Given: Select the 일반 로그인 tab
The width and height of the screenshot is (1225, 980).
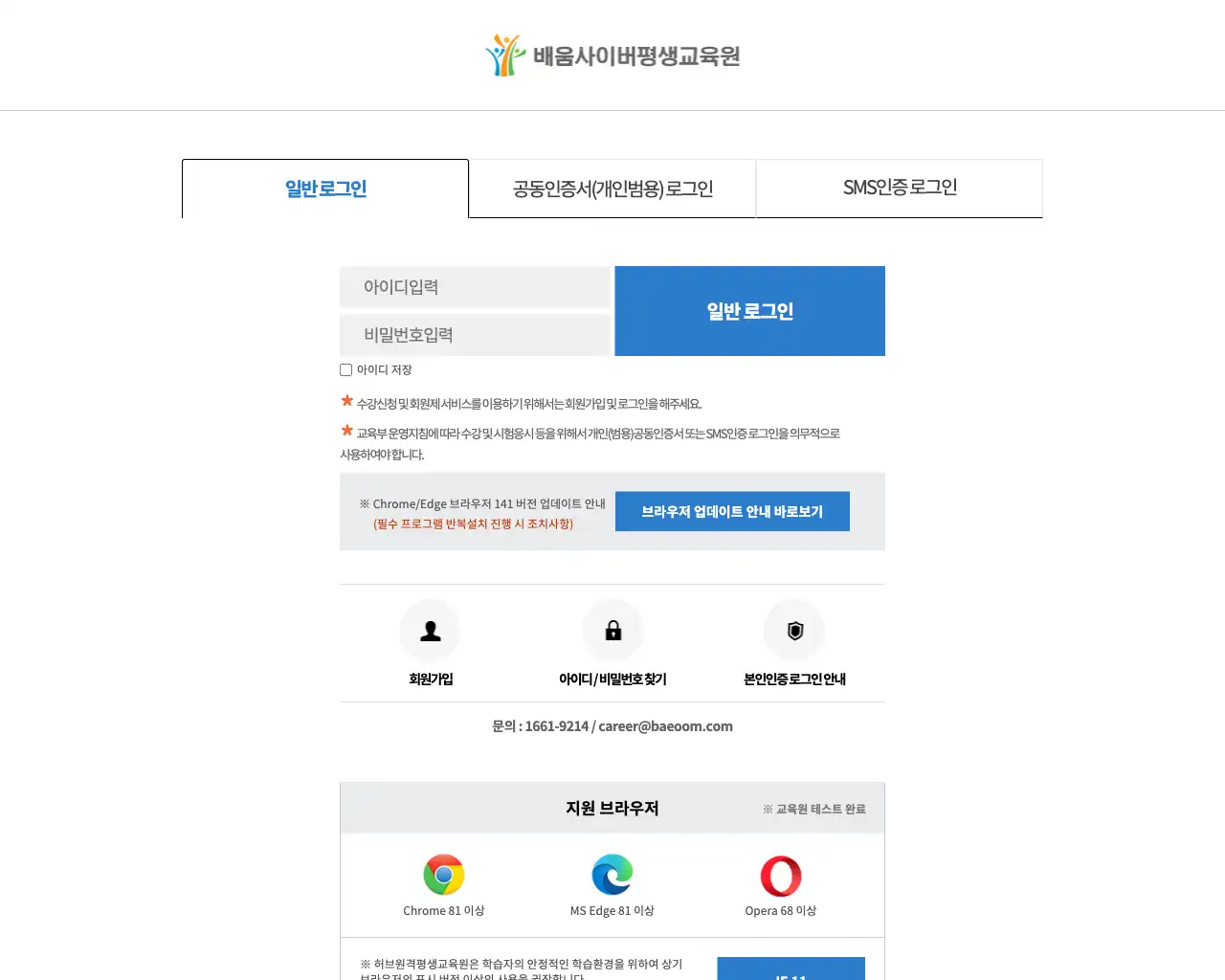Looking at the screenshot, I should point(325,189).
